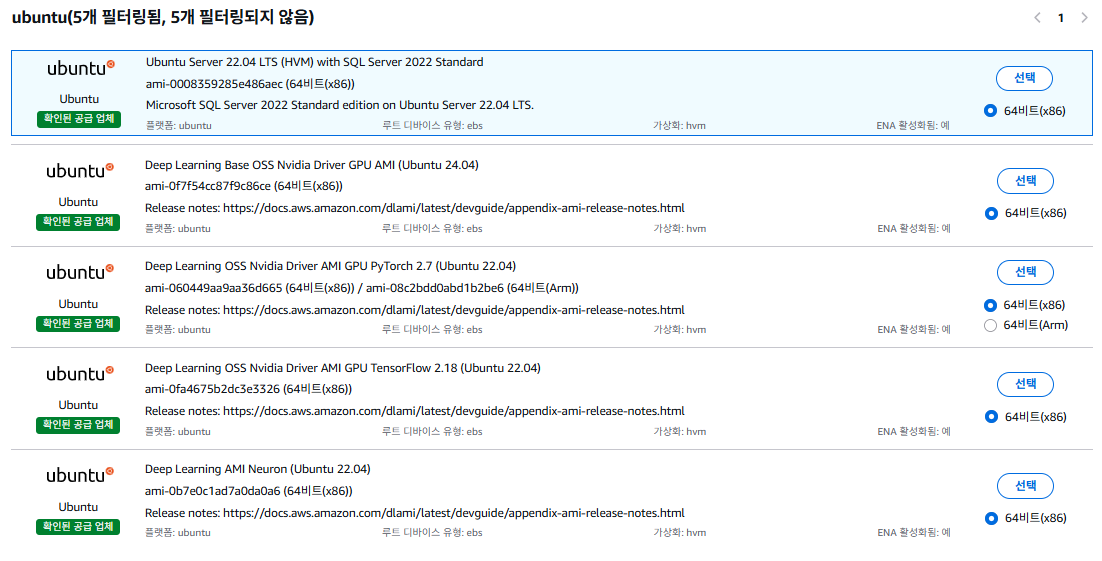Click Ubuntu logo of TensorFlow 2.18 AMI
Screen dimensions: 1102x561
coord(79,373)
